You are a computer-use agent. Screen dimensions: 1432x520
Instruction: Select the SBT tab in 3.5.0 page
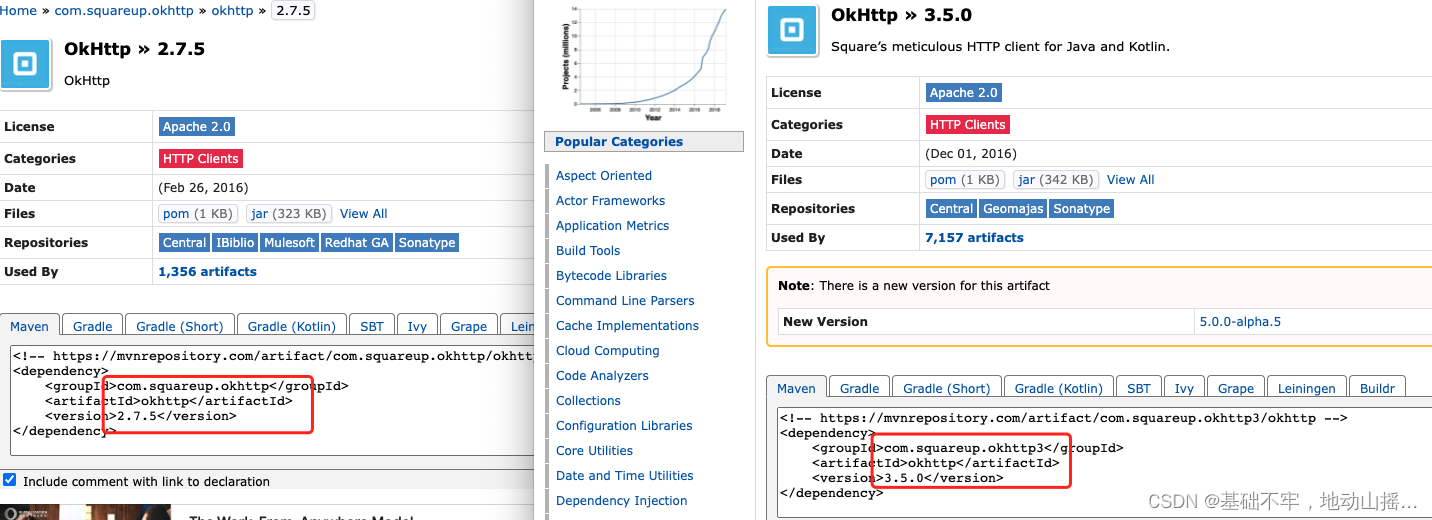coord(1139,388)
